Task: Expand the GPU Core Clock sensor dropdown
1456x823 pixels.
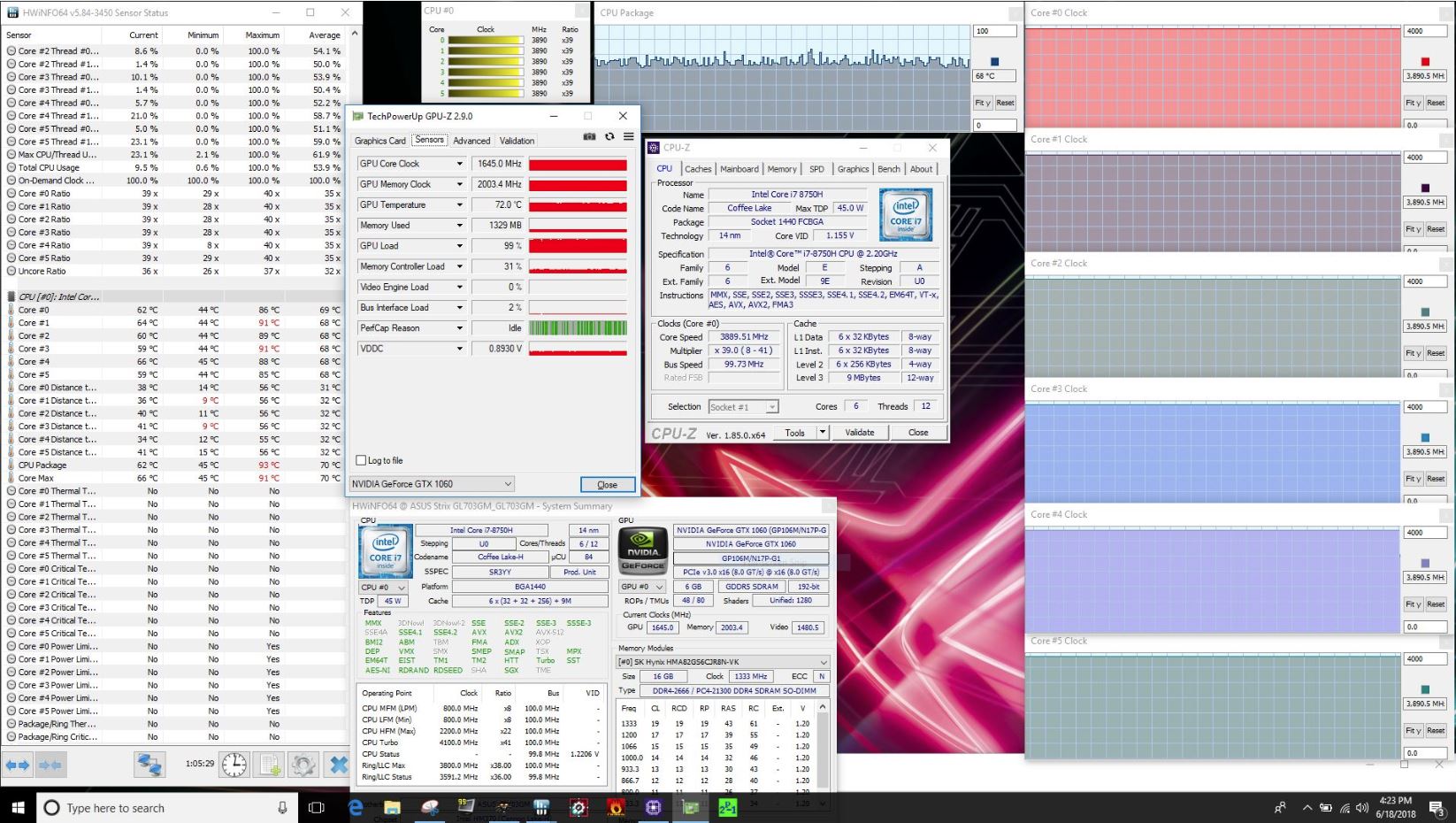Action: tap(459, 164)
